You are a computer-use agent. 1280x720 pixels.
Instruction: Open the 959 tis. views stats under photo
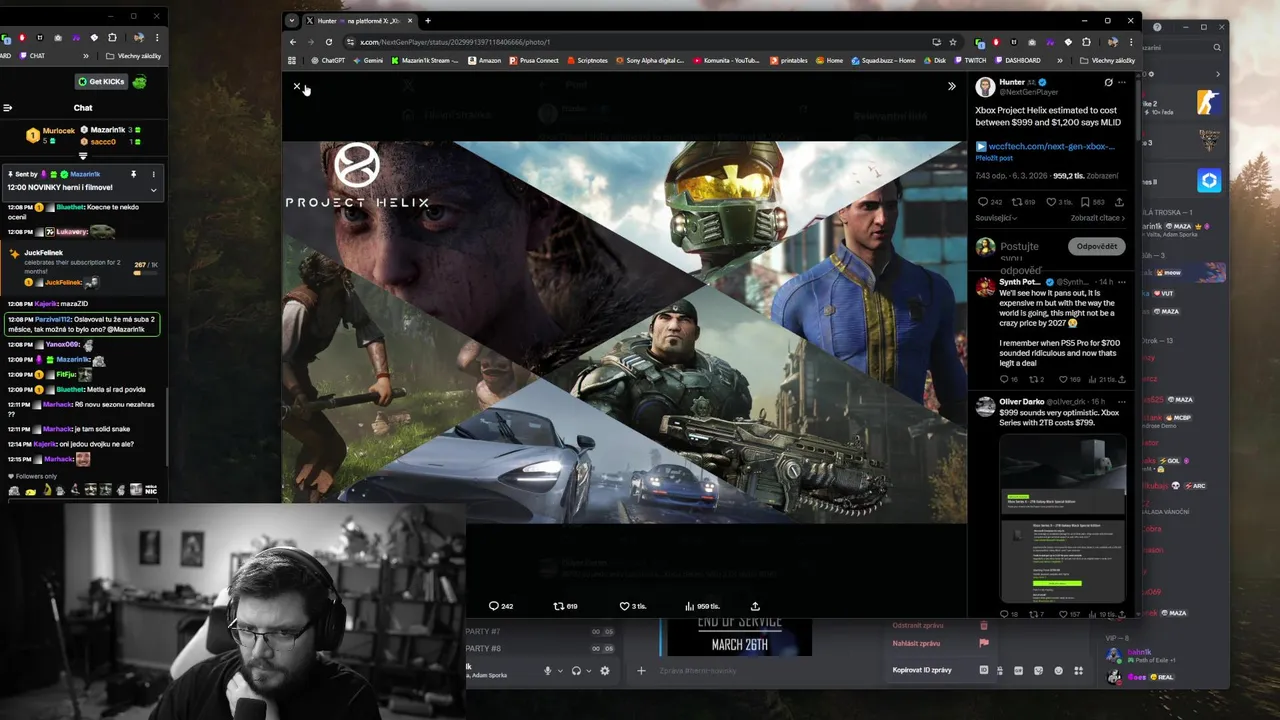[702, 606]
